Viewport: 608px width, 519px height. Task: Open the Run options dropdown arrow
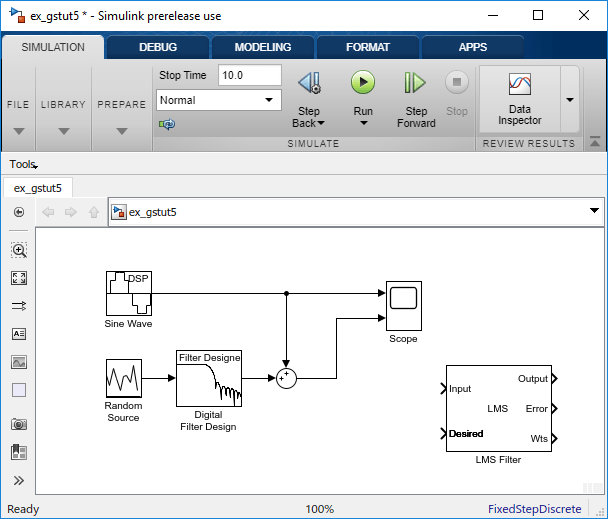point(363,123)
